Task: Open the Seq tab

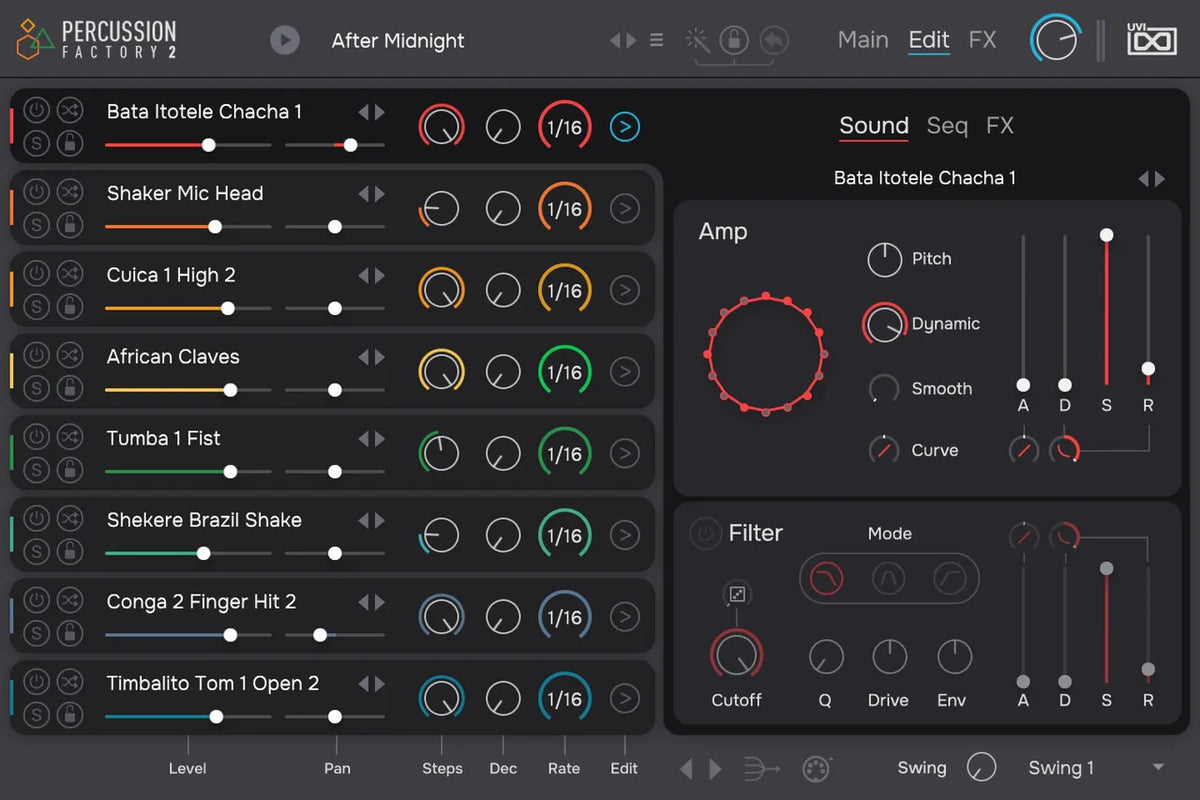Action: [946, 126]
